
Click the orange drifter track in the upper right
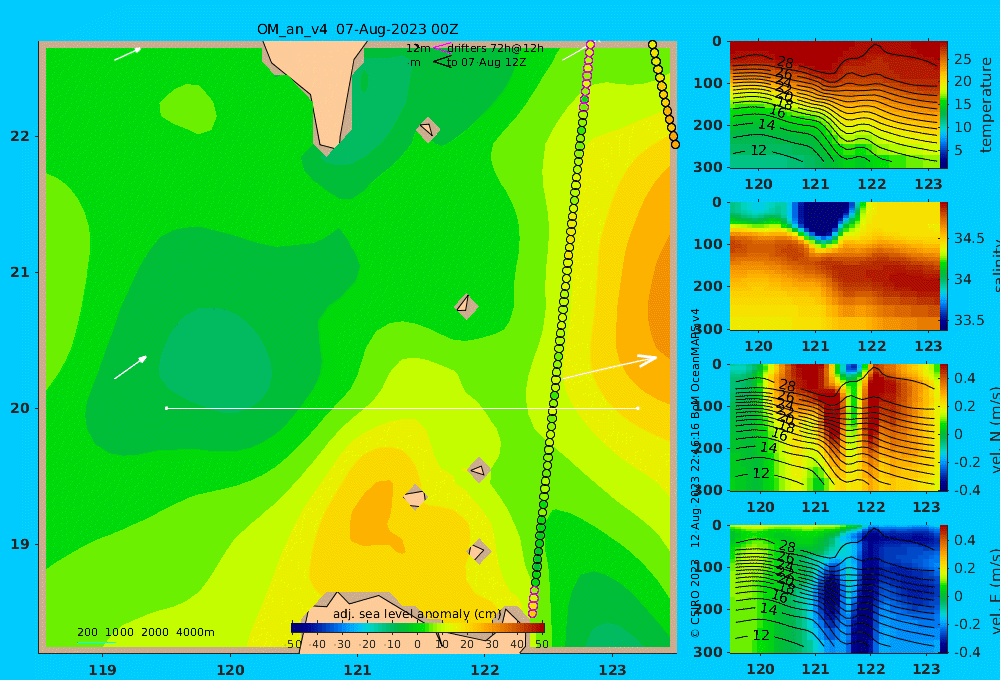pos(664,94)
